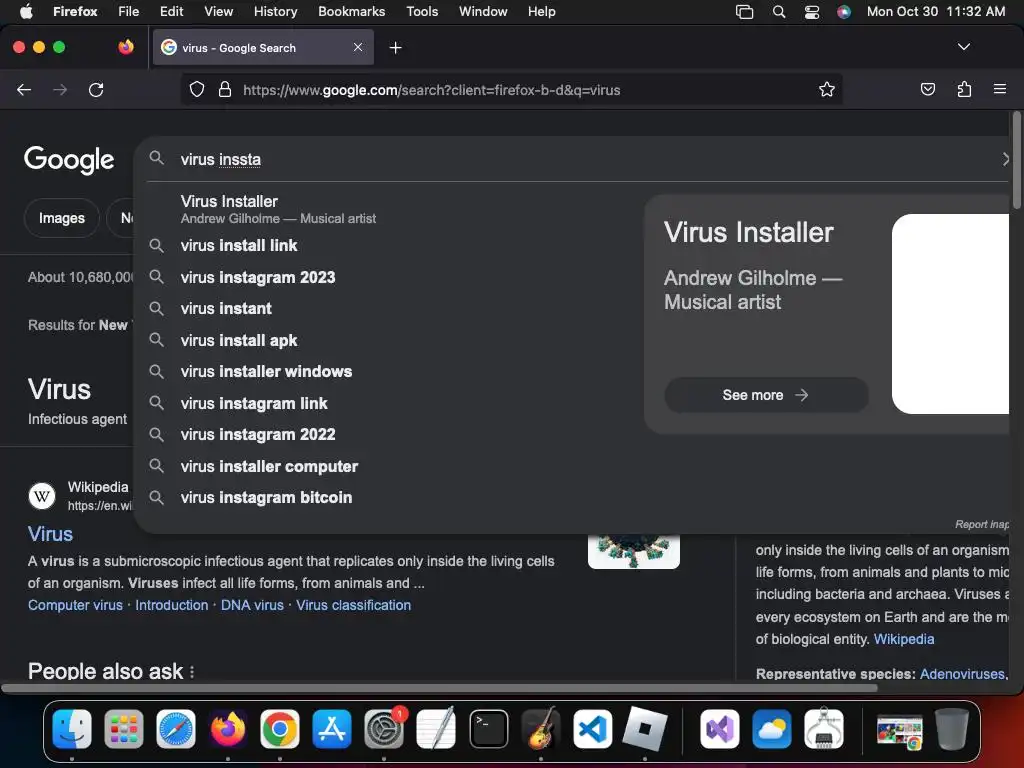Open the Apple menu
Image resolution: width=1024 pixels, height=768 pixels.
coord(26,11)
